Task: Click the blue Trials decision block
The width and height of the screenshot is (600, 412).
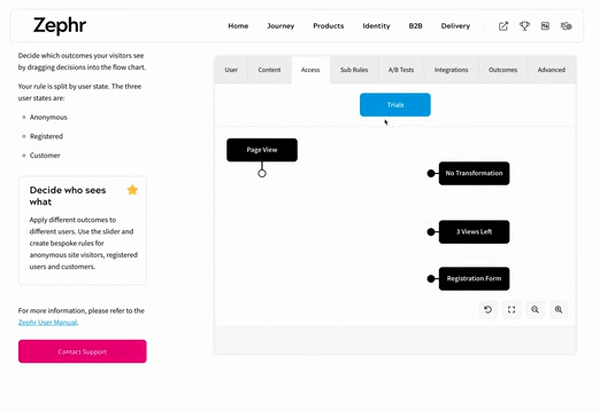Action: (x=395, y=104)
